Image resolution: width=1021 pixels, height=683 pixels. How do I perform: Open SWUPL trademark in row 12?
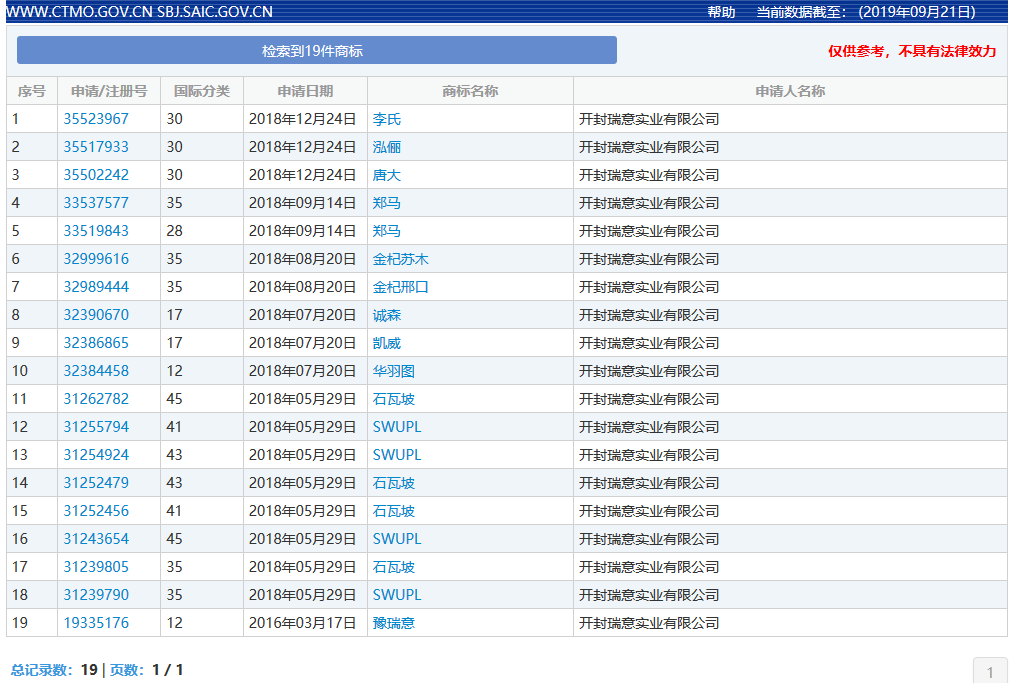[397, 427]
